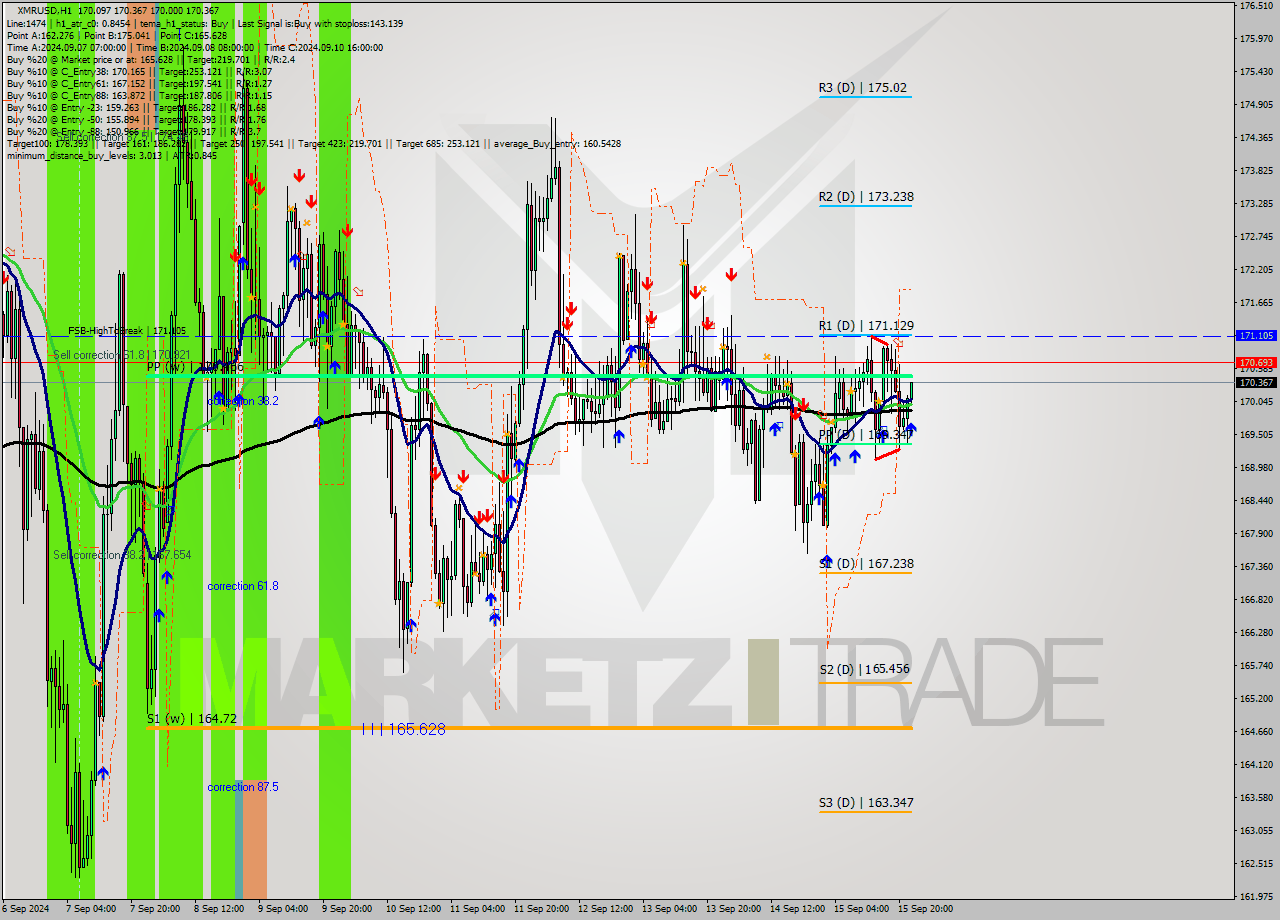Screen dimensions: 1280x920
Task: Click the Sell correction 38.2 | 167.654 label
Action: pyautogui.click(x=122, y=555)
